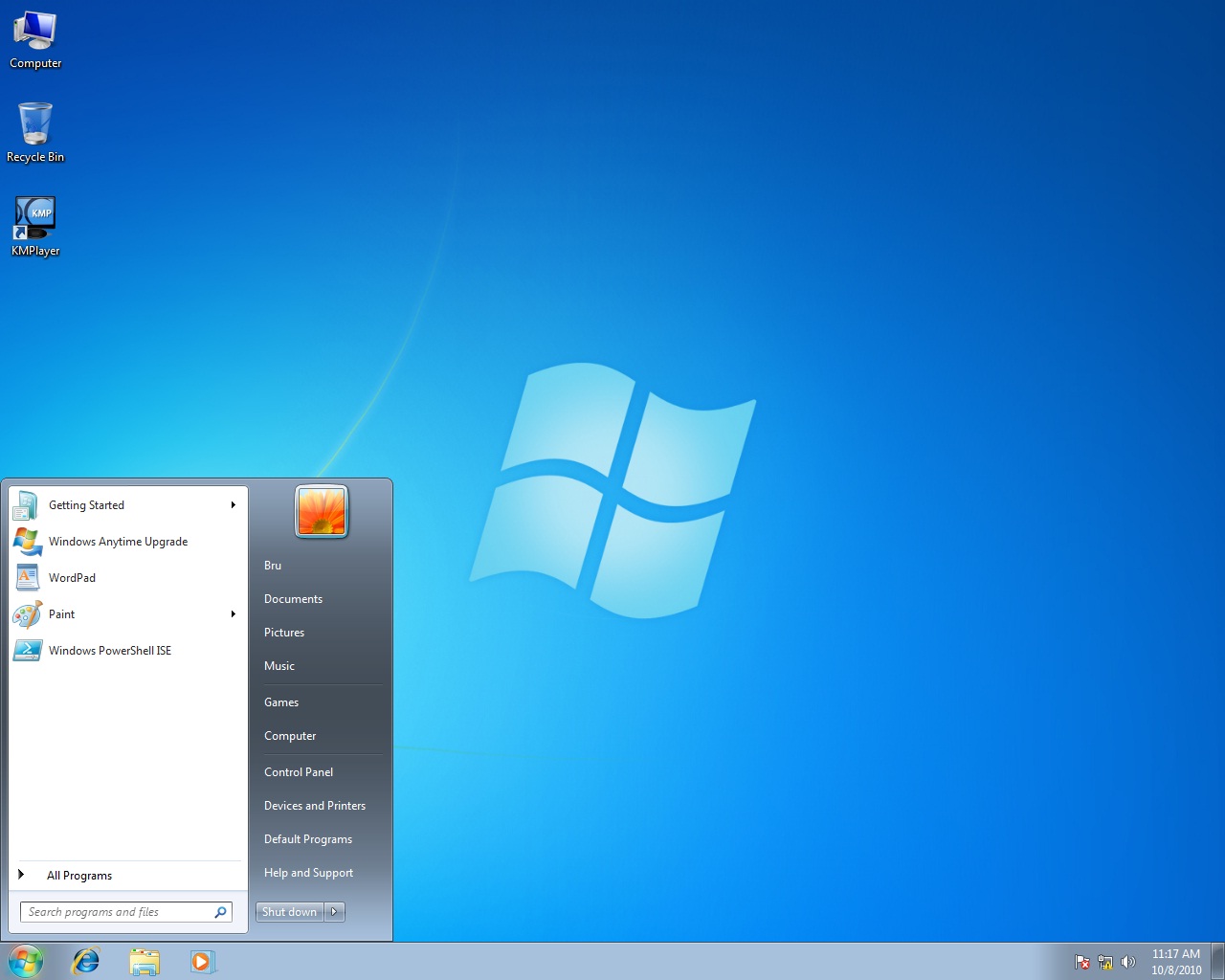The width and height of the screenshot is (1225, 980).
Task: Click the user account picture
Action: 322,512
